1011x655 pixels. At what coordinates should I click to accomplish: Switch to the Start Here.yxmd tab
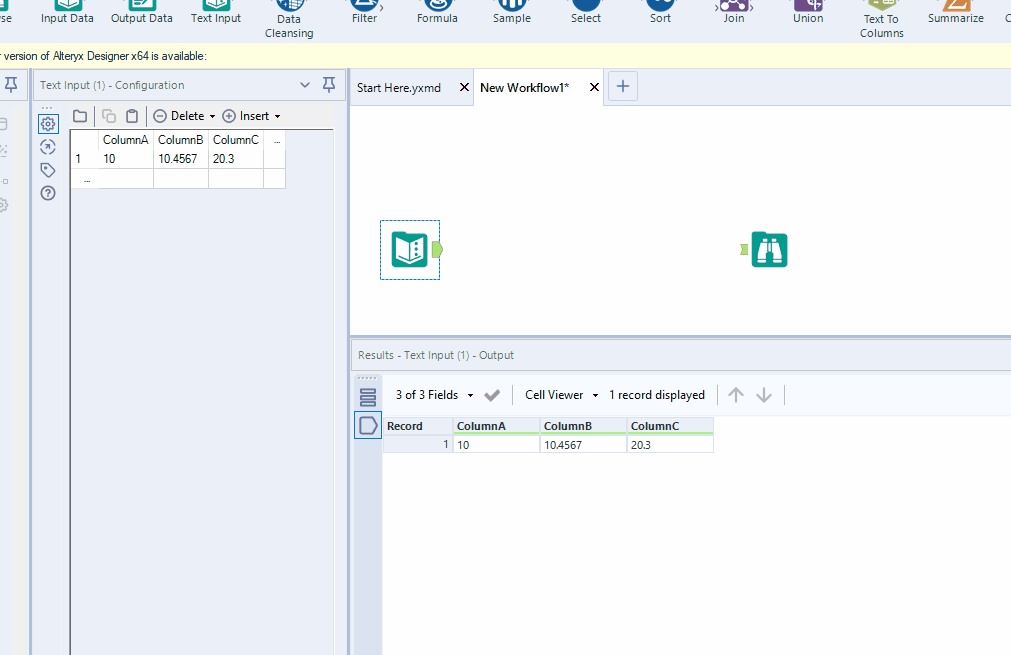point(398,87)
